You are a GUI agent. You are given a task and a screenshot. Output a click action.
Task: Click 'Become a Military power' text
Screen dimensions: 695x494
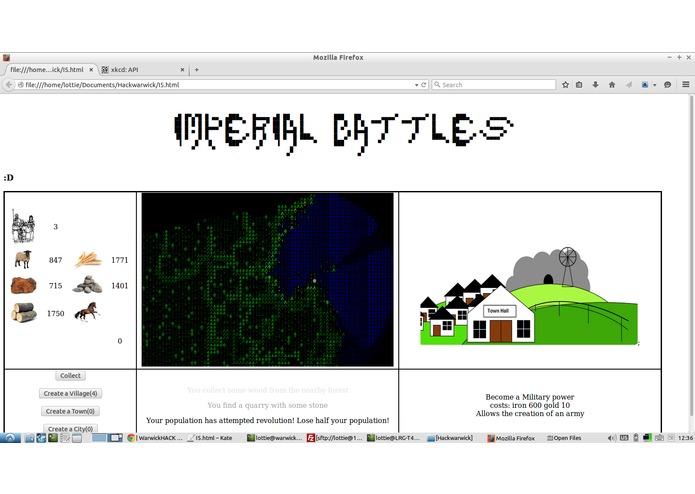click(530, 397)
